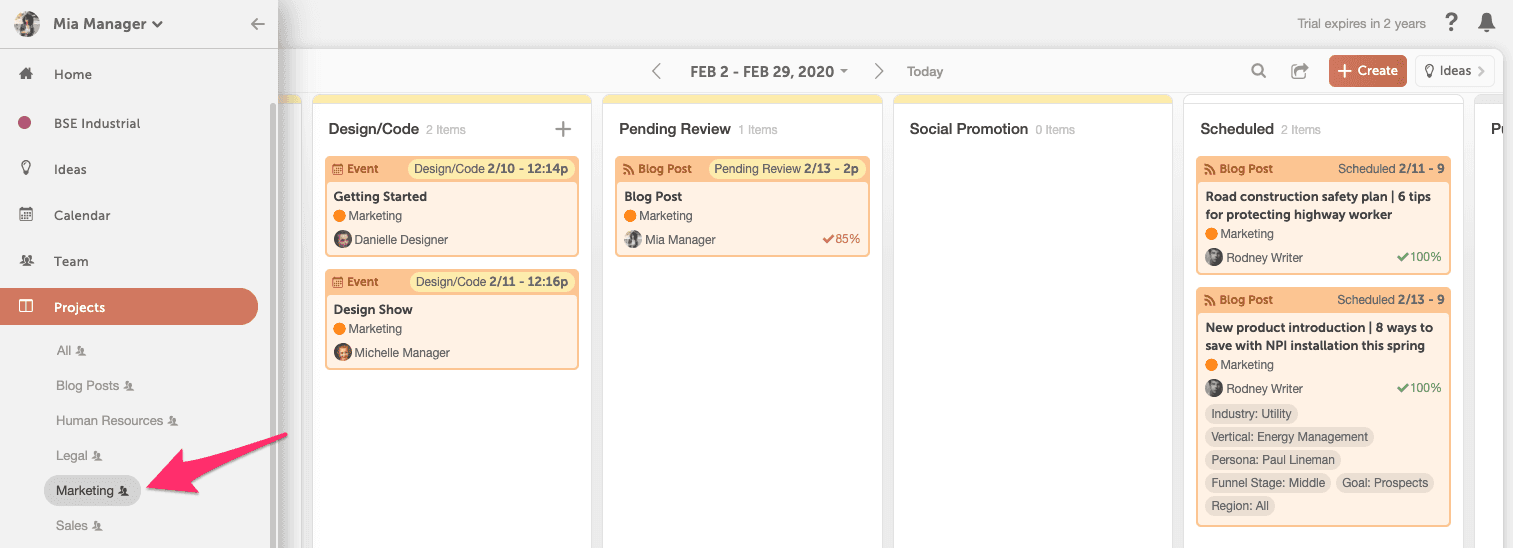Click the search magnifier icon
The image size is (1513, 548).
point(1259,71)
